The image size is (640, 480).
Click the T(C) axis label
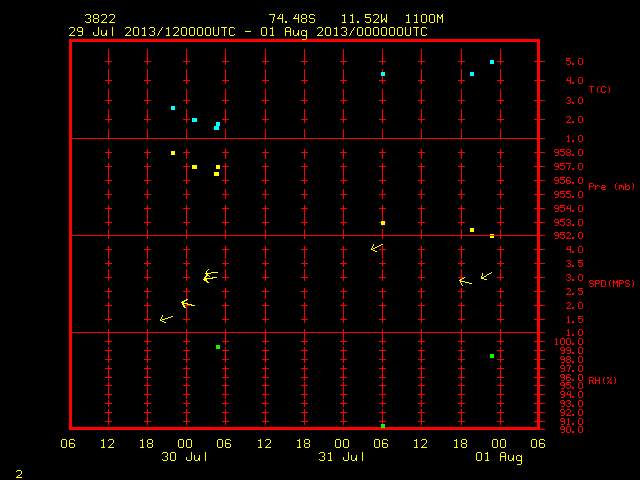click(600, 89)
